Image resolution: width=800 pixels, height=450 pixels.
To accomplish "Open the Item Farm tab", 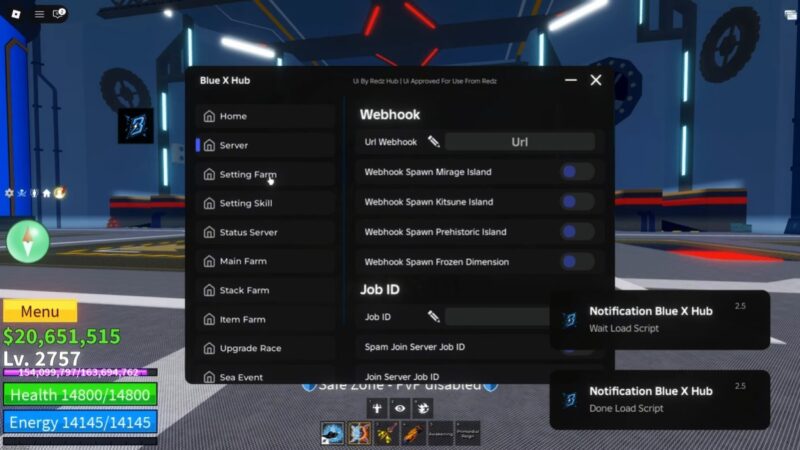I will click(x=265, y=319).
